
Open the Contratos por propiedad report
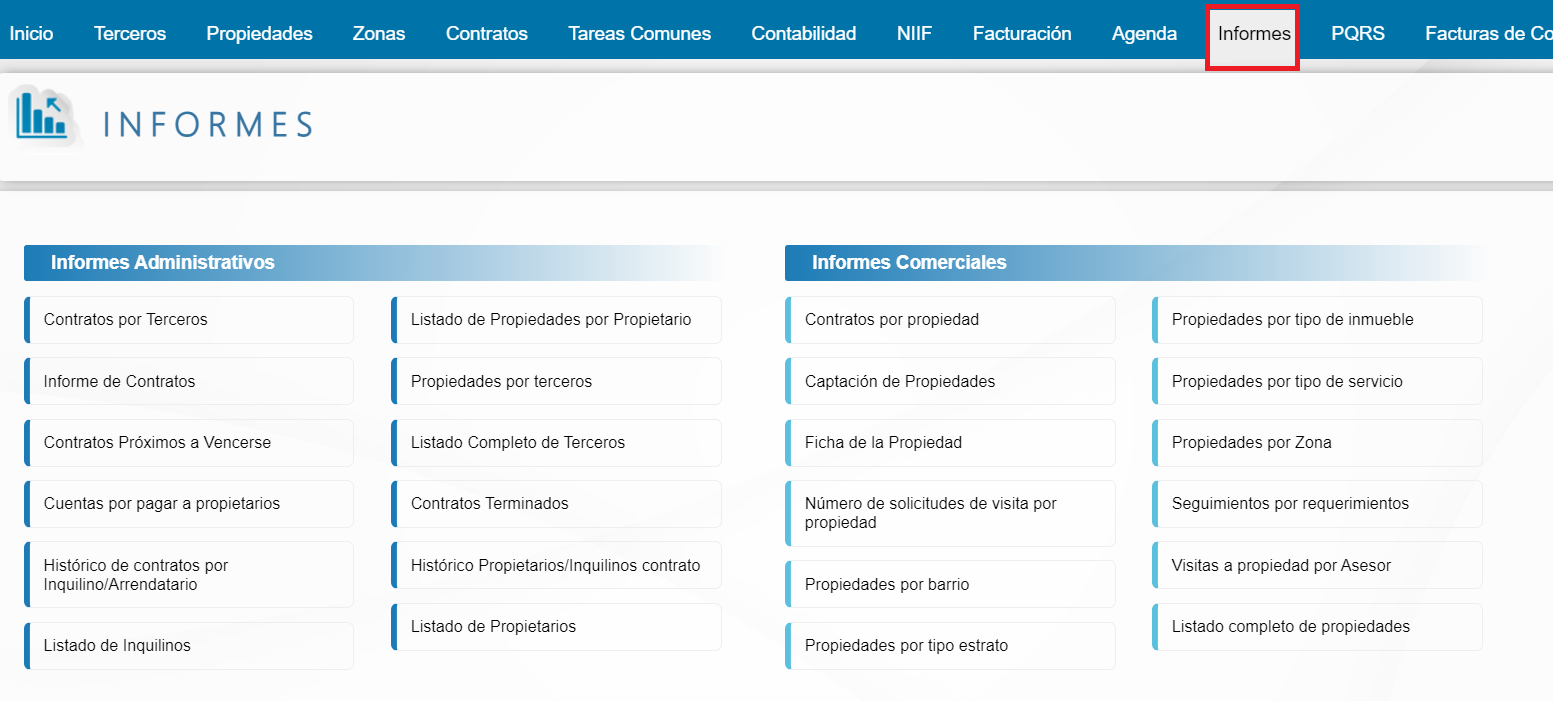point(950,320)
